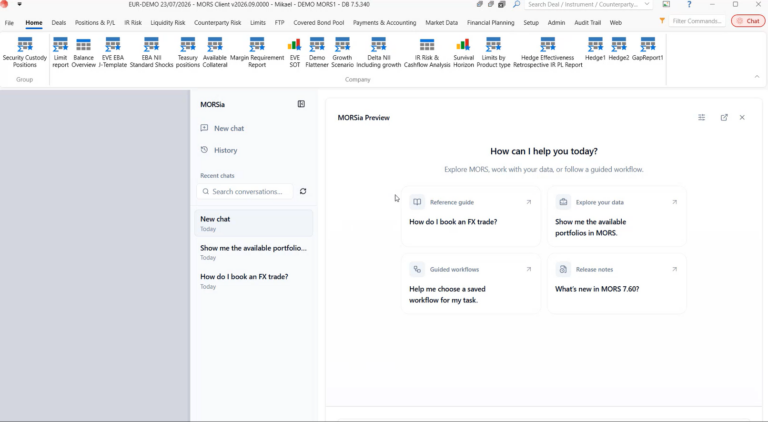
Task: Collapse the MORSia sidebar panel icon
Action: (301, 104)
